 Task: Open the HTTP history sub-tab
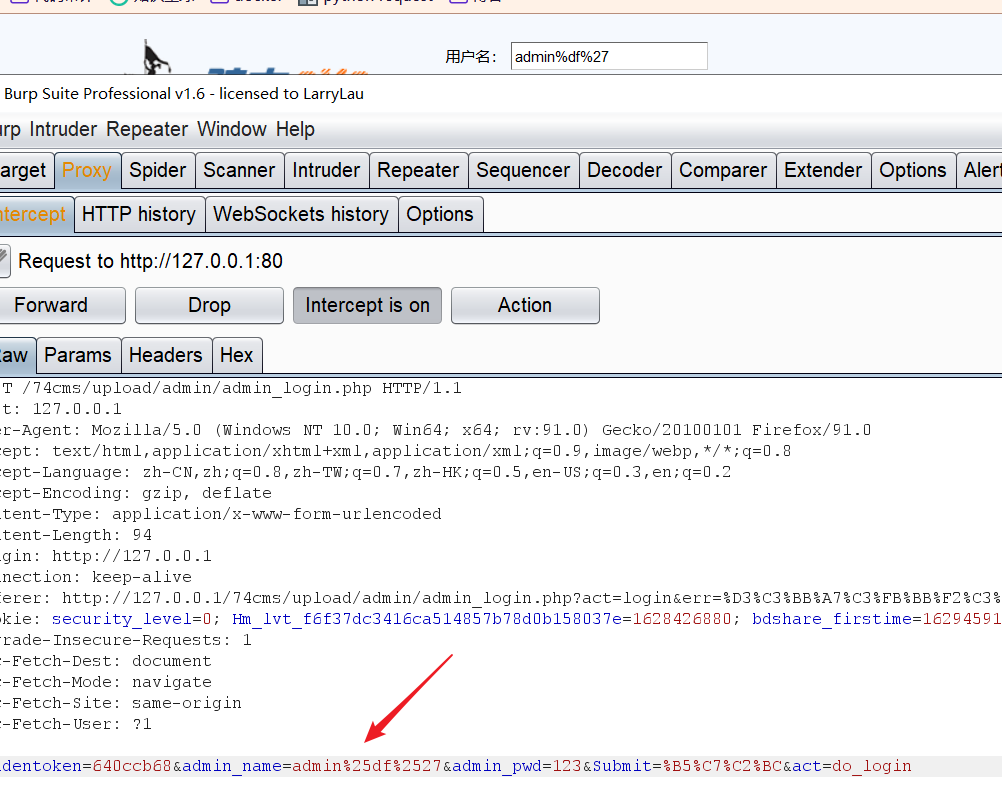tap(139, 214)
